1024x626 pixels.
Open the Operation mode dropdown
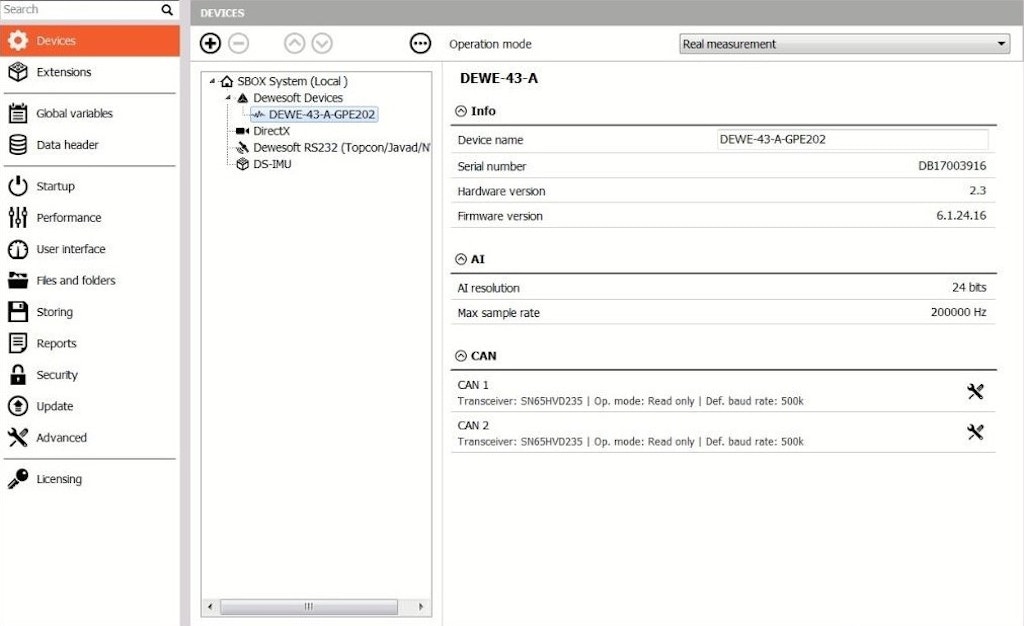pos(844,44)
